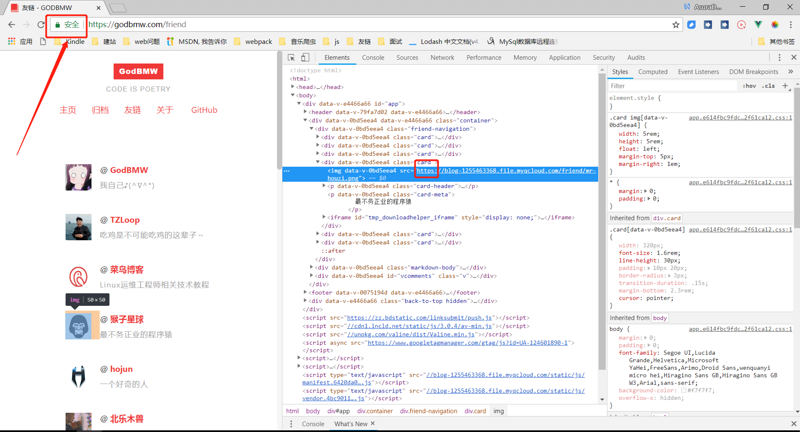Screen dimensions: 800x432
Task: Click the 主页 navigation link
Action: 68,110
